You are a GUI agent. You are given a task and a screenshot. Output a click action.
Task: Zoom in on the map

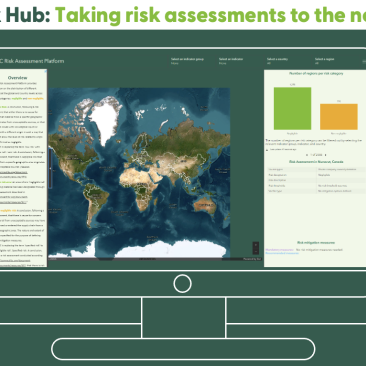tap(256, 245)
